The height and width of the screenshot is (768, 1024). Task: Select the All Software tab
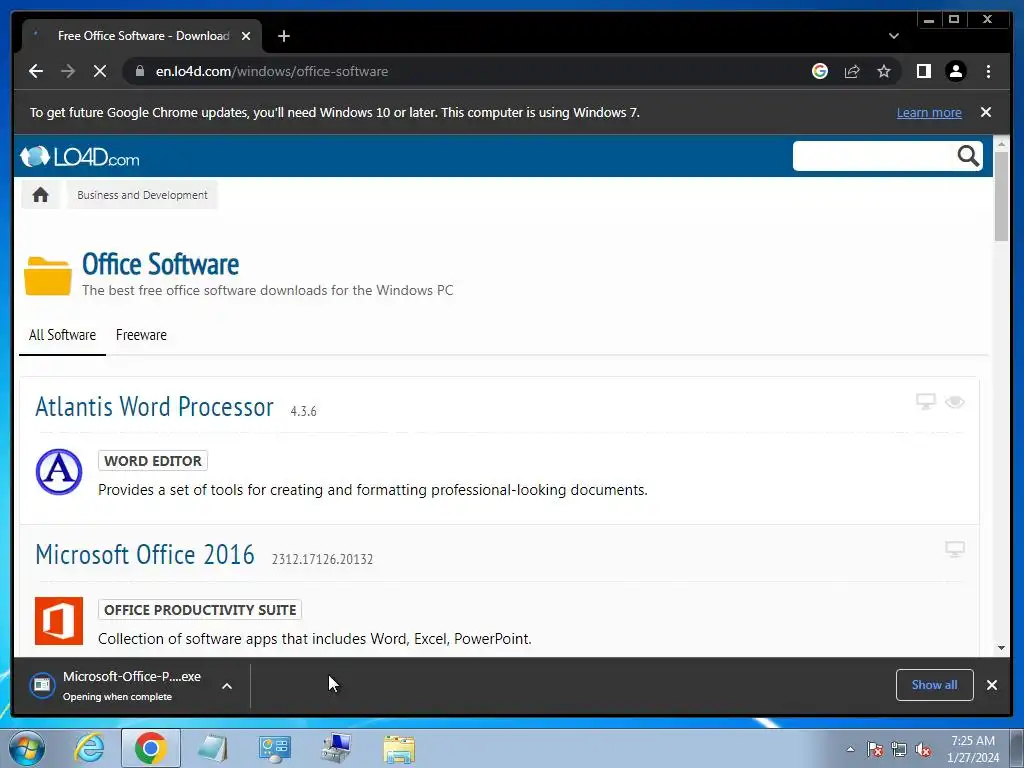pyautogui.click(x=62, y=335)
